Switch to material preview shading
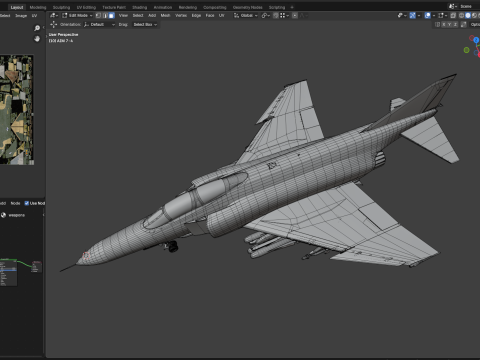Image resolution: width=480 pixels, height=360 pixels. tap(474, 15)
